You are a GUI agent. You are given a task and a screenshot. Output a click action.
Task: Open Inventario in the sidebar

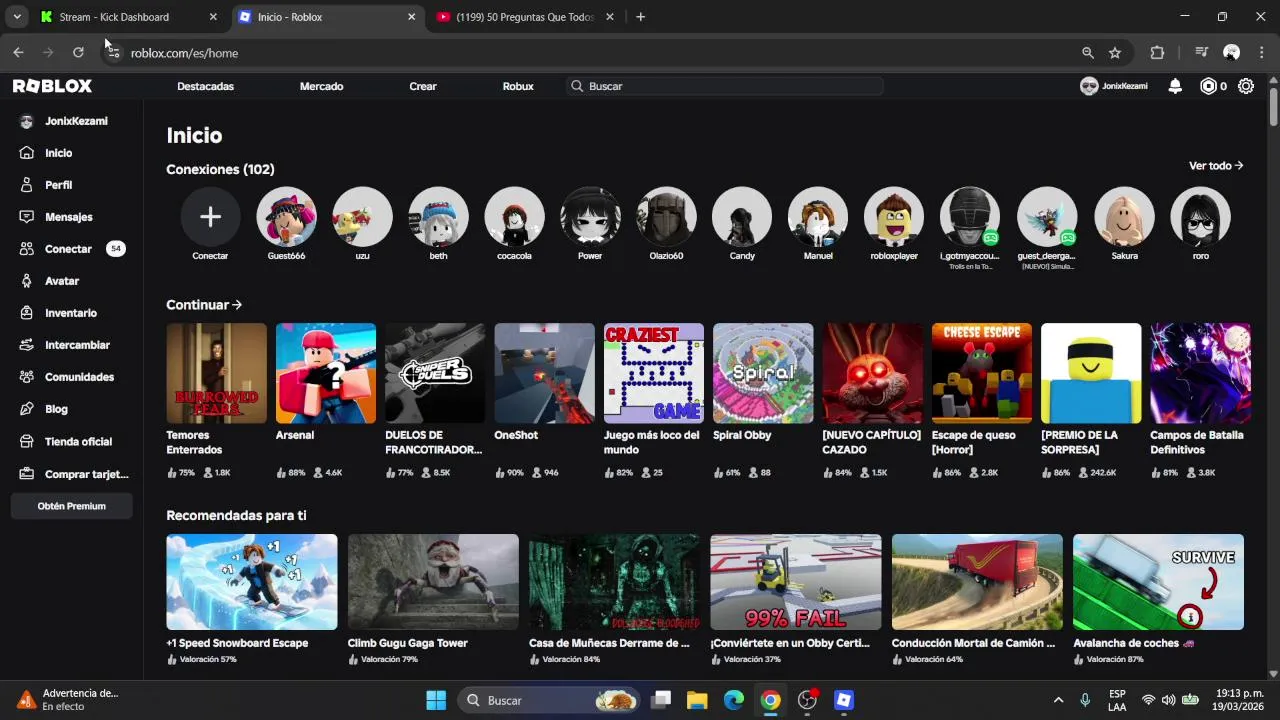point(70,313)
